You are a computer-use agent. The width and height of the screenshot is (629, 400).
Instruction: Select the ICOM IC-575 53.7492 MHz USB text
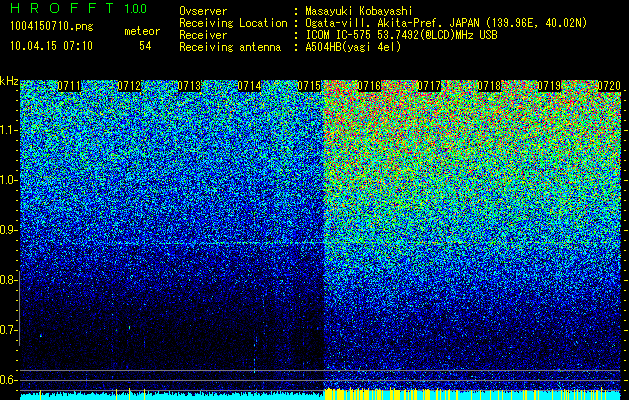pos(401,35)
